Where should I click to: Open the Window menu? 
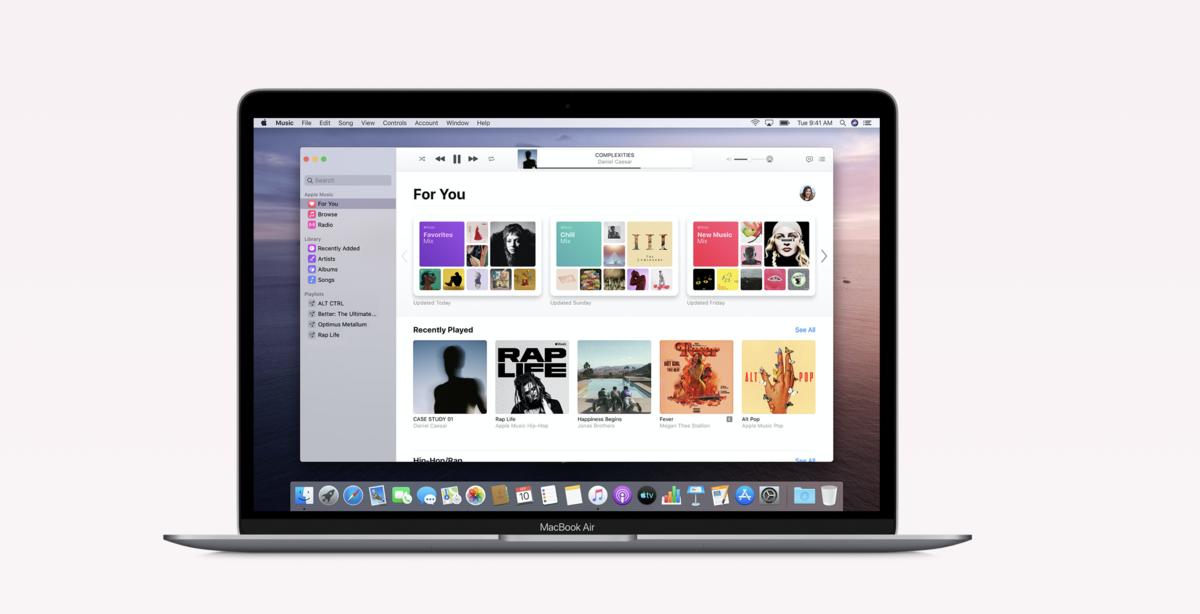458,123
